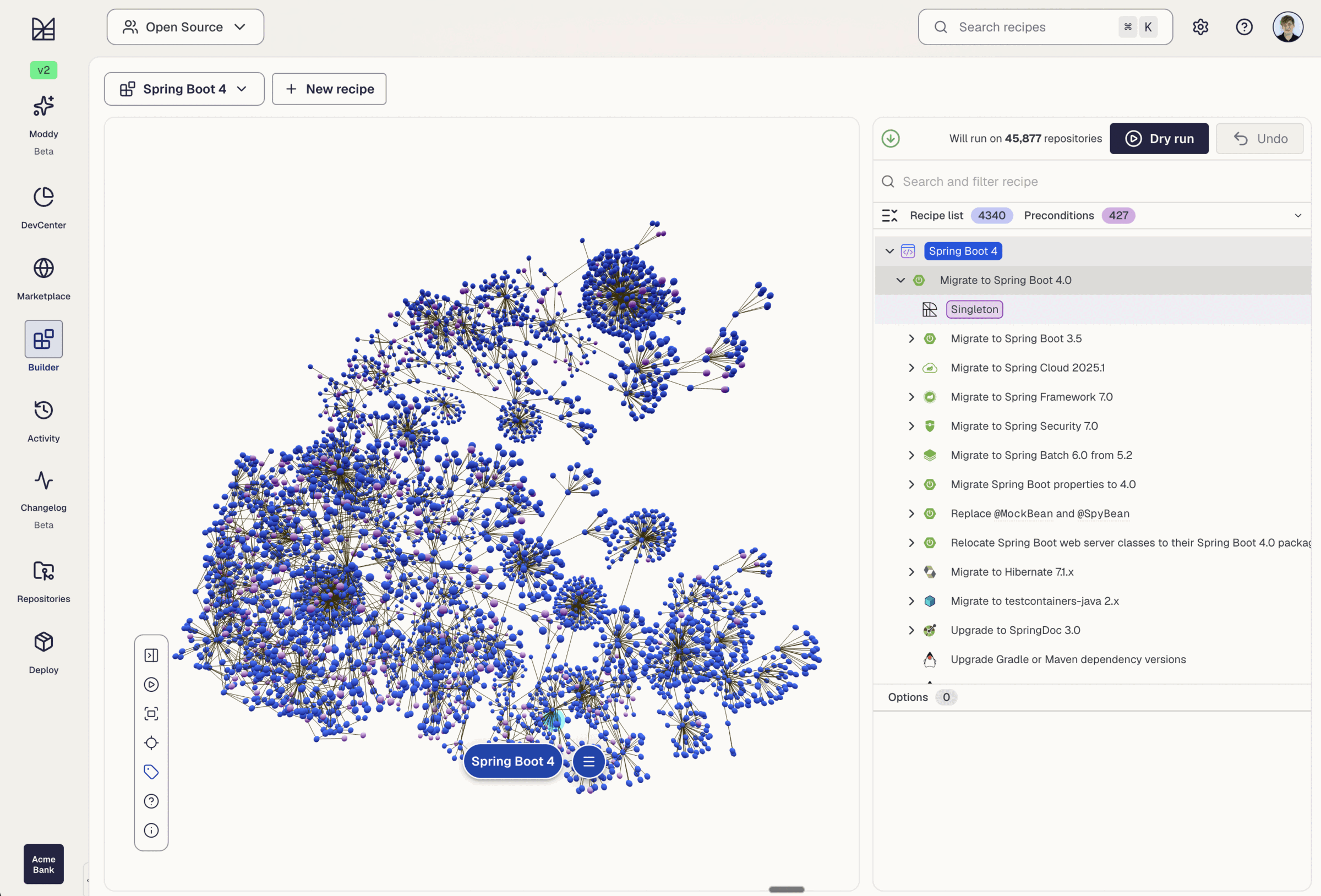Click fit-to-view icon in graph toolbar
Image resolution: width=1321 pixels, height=896 pixels.
pyautogui.click(x=151, y=714)
